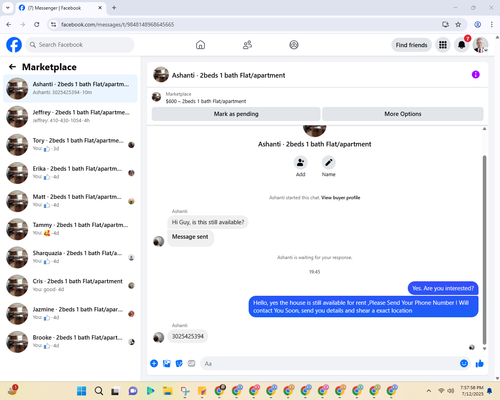Open Sharquazia conversation
Viewport: 500px width, 400px height.
(70, 257)
